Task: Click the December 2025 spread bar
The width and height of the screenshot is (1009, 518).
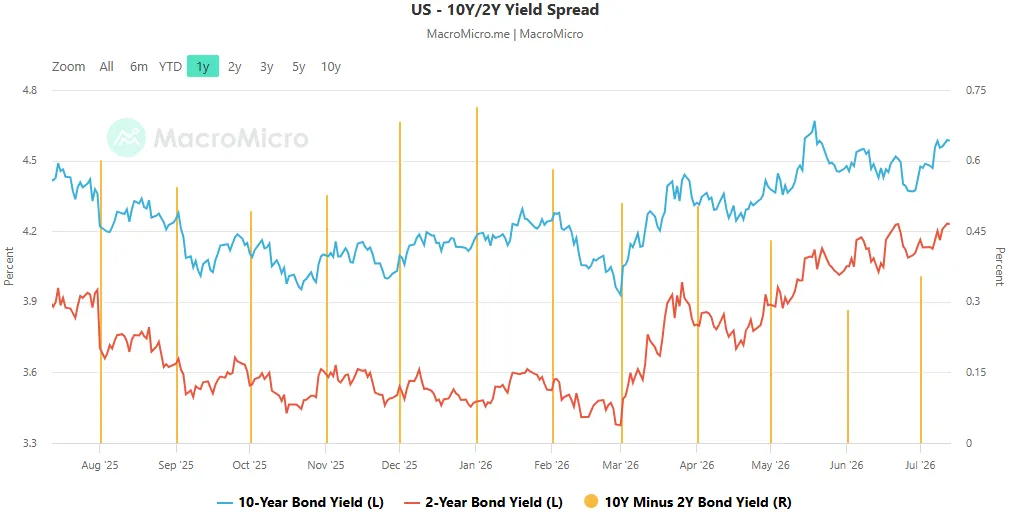Action: coord(400,282)
